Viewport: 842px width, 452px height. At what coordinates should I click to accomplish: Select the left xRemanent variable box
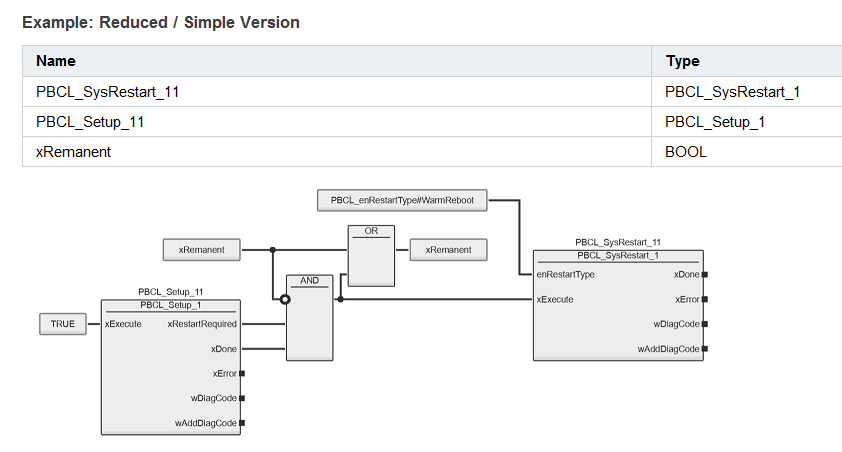(x=201, y=250)
